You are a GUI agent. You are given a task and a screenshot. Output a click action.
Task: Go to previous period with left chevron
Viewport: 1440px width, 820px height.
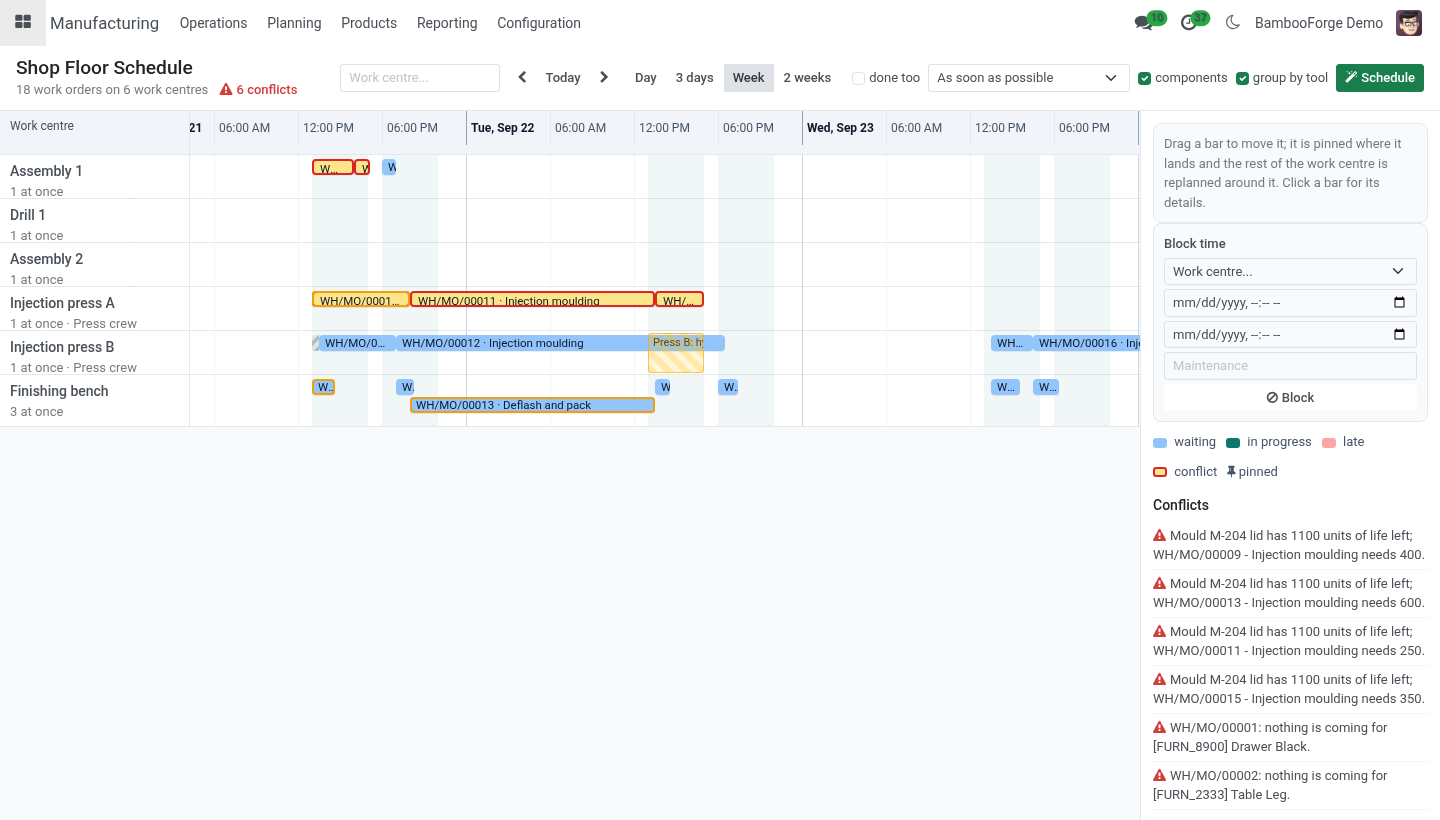coord(522,77)
